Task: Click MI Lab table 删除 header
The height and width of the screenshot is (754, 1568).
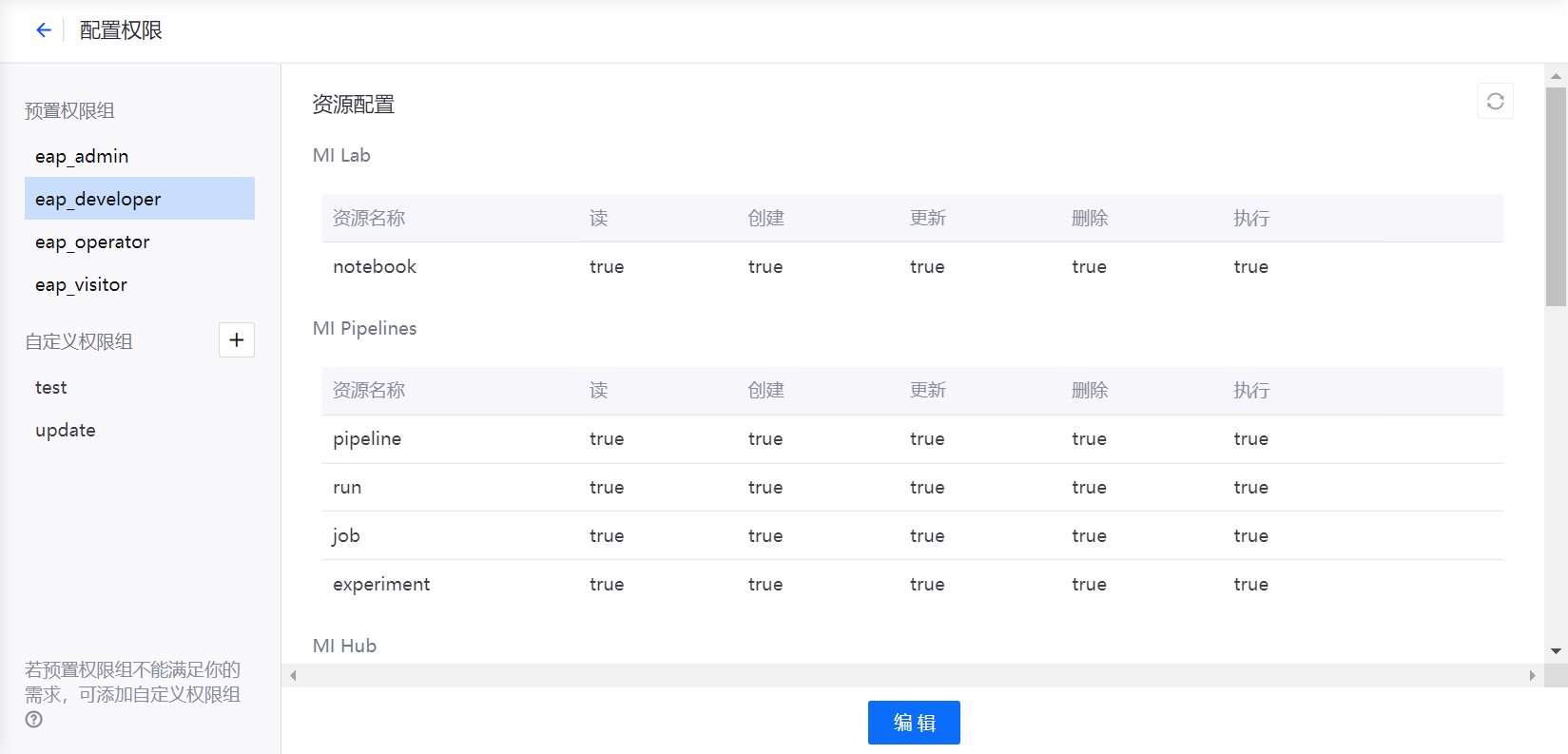Action: coord(1090,218)
